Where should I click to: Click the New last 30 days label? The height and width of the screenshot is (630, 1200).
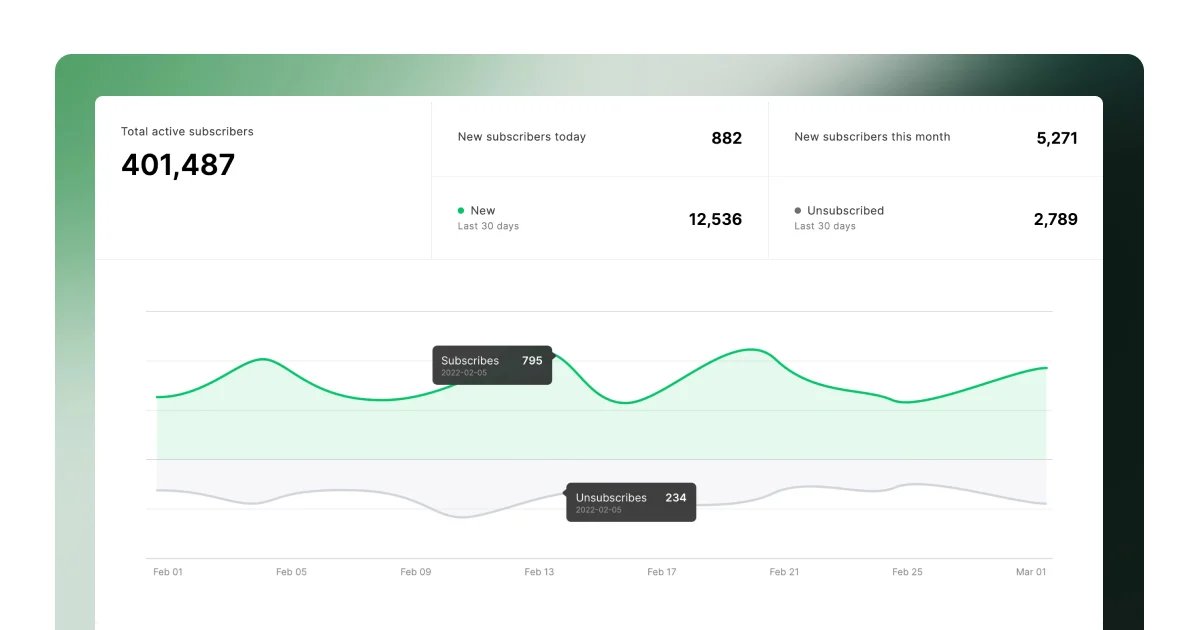[488, 218]
